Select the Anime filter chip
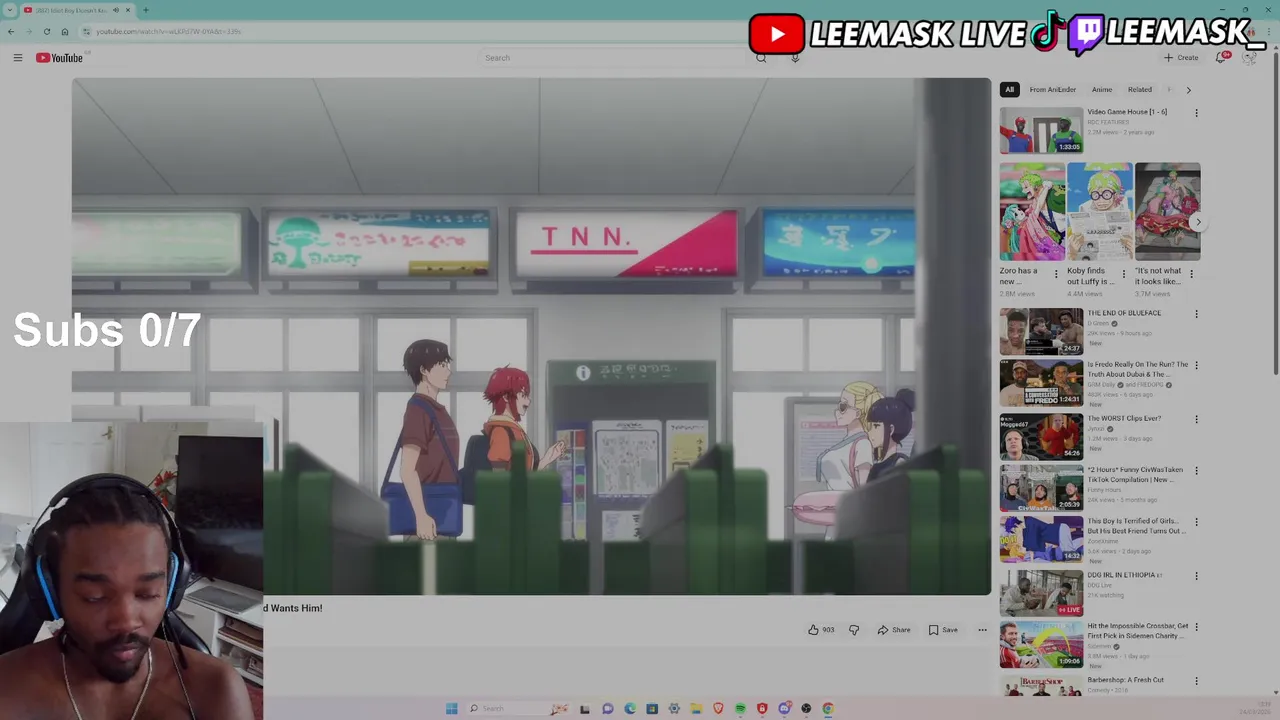The width and height of the screenshot is (1280, 720). click(x=1101, y=90)
